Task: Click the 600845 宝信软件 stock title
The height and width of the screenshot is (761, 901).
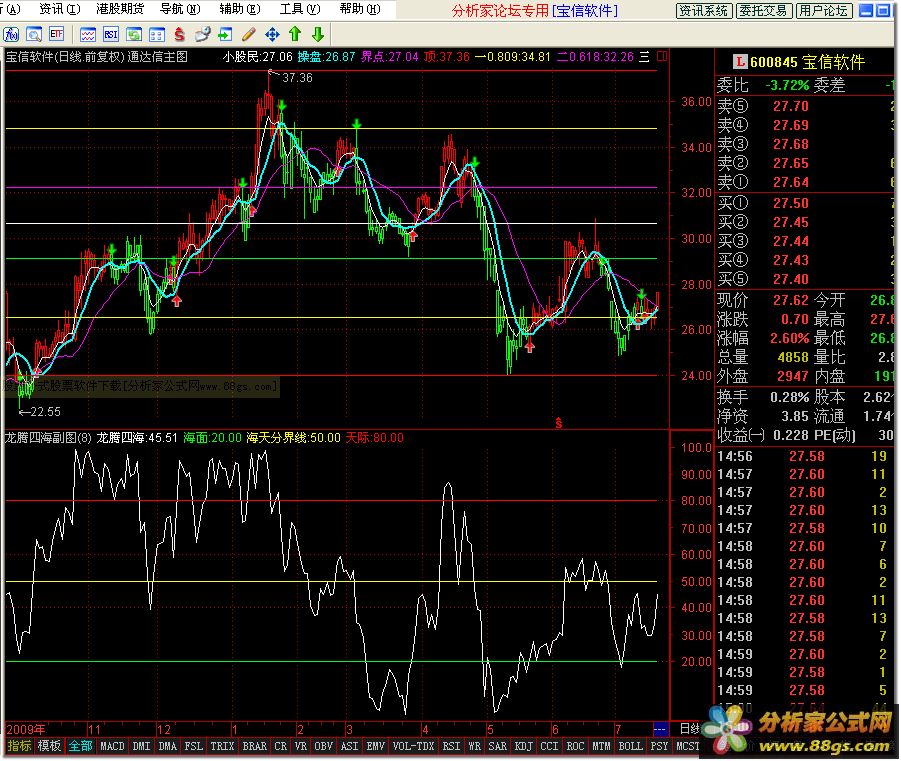Action: (x=807, y=62)
